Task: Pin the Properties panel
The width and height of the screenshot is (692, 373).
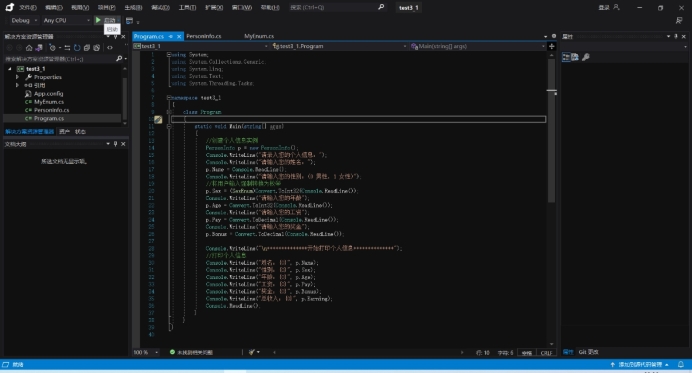Action: (676, 37)
